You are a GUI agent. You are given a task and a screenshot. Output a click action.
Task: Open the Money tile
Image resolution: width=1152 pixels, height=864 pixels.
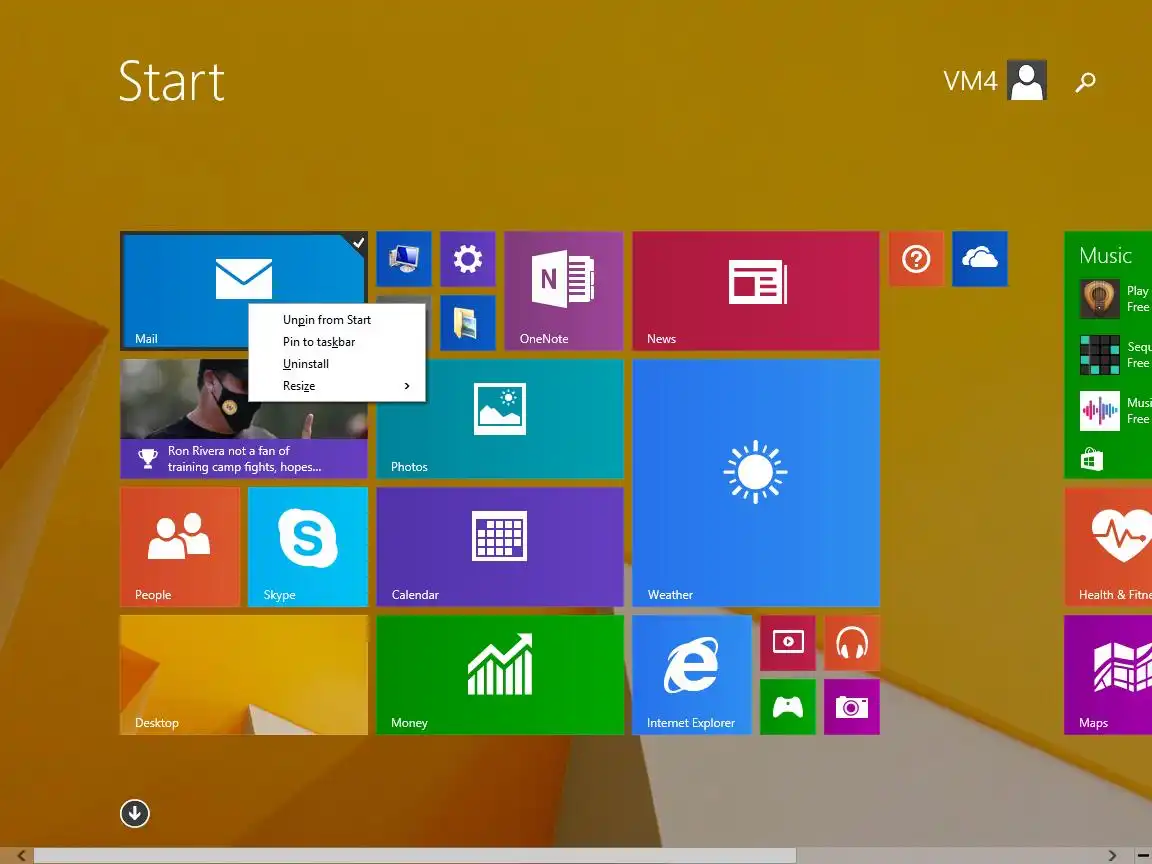tap(500, 674)
